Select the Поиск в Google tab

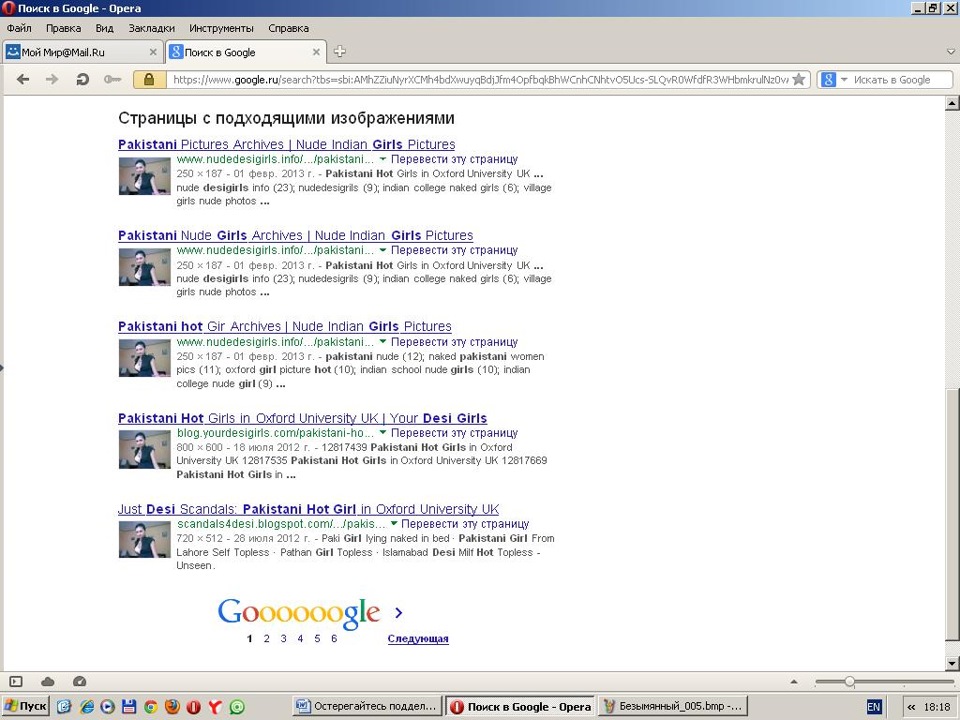coord(246,52)
